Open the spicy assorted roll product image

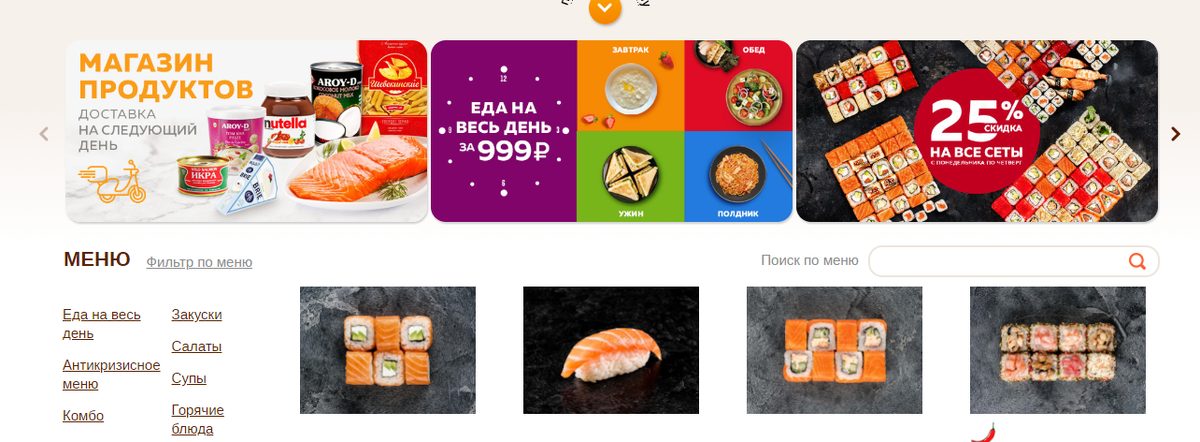pyautogui.click(x=1058, y=350)
